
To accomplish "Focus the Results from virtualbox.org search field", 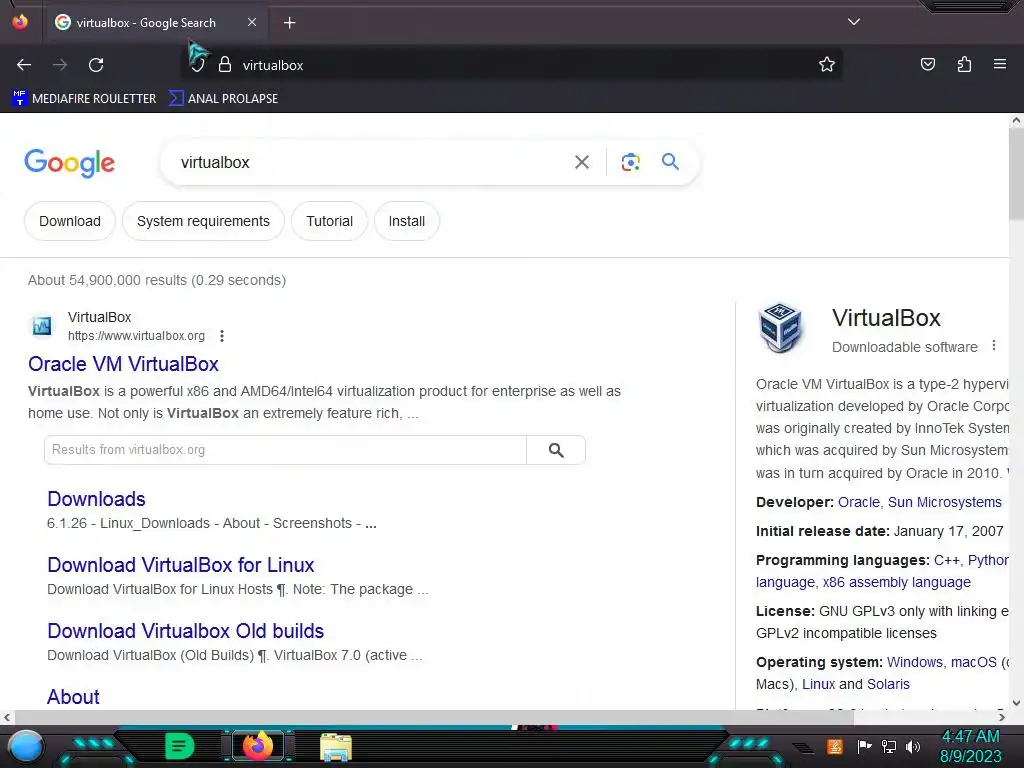I will click(285, 450).
